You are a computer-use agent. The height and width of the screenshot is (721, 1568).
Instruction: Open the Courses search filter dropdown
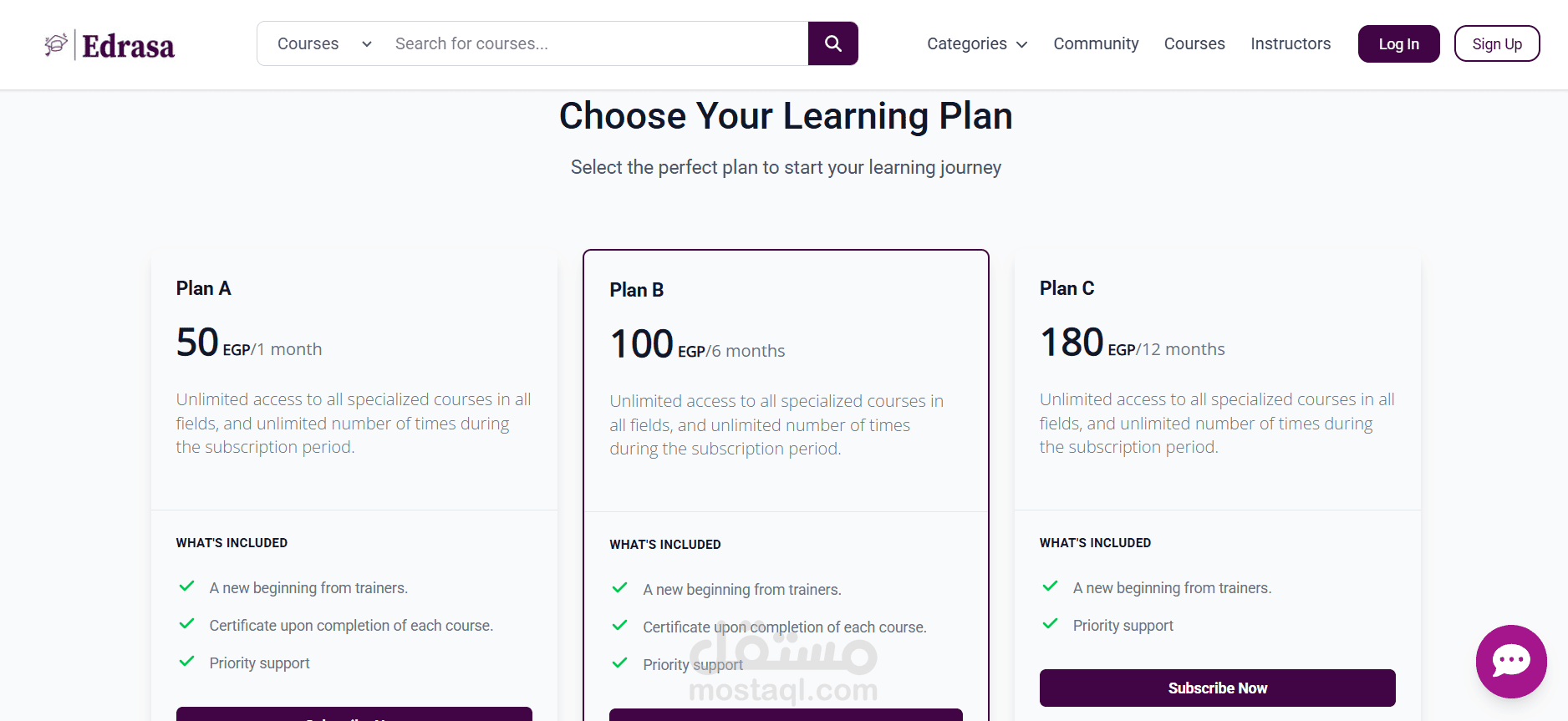pos(324,43)
